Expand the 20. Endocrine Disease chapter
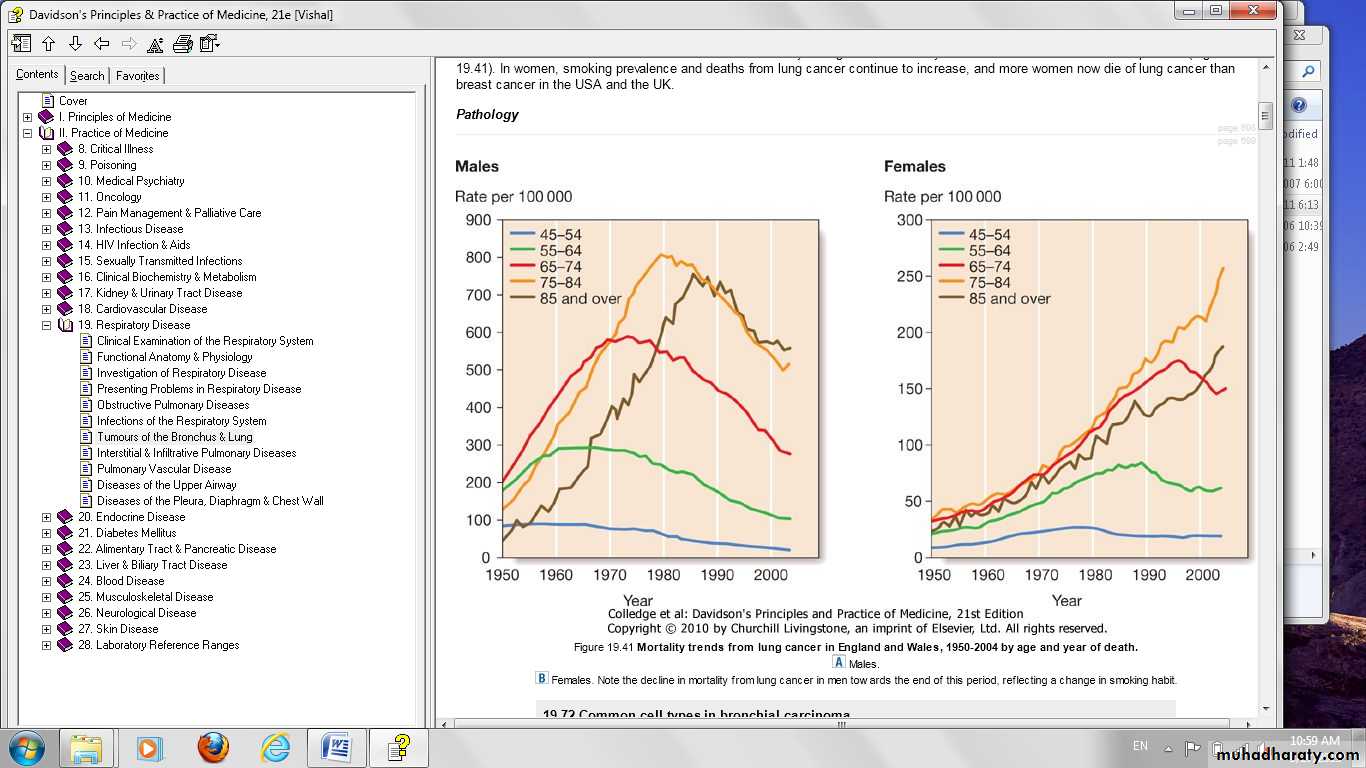This screenshot has width=1366, height=768. tap(46, 517)
